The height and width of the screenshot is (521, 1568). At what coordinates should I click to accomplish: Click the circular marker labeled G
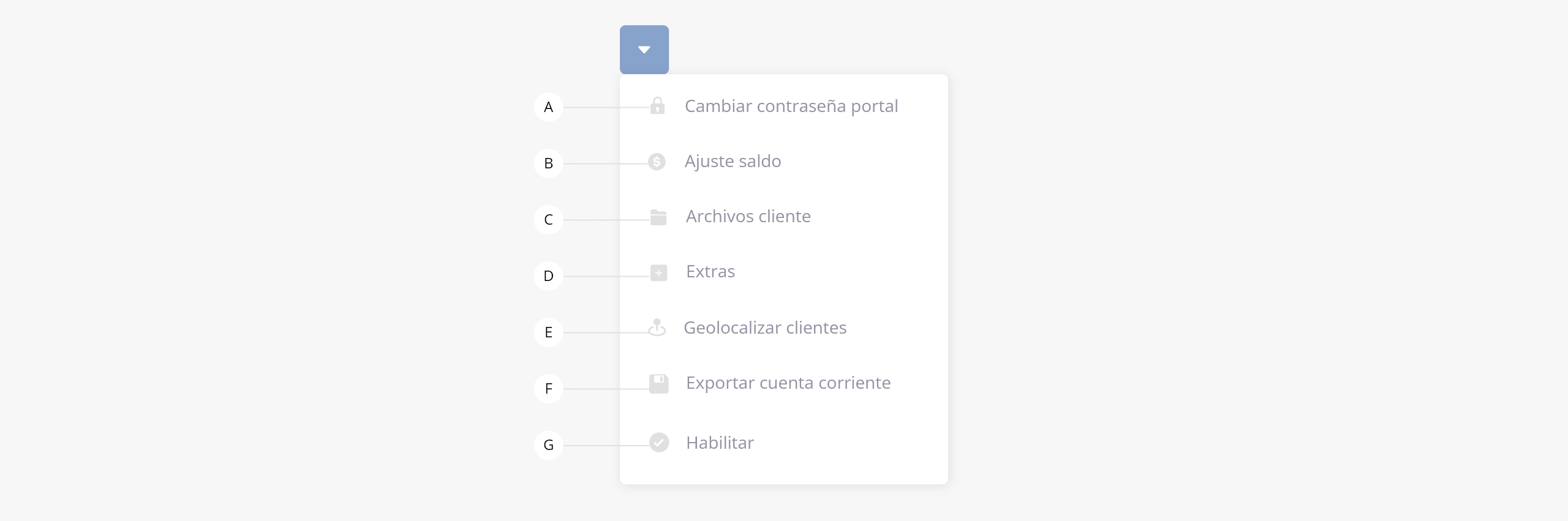549,445
